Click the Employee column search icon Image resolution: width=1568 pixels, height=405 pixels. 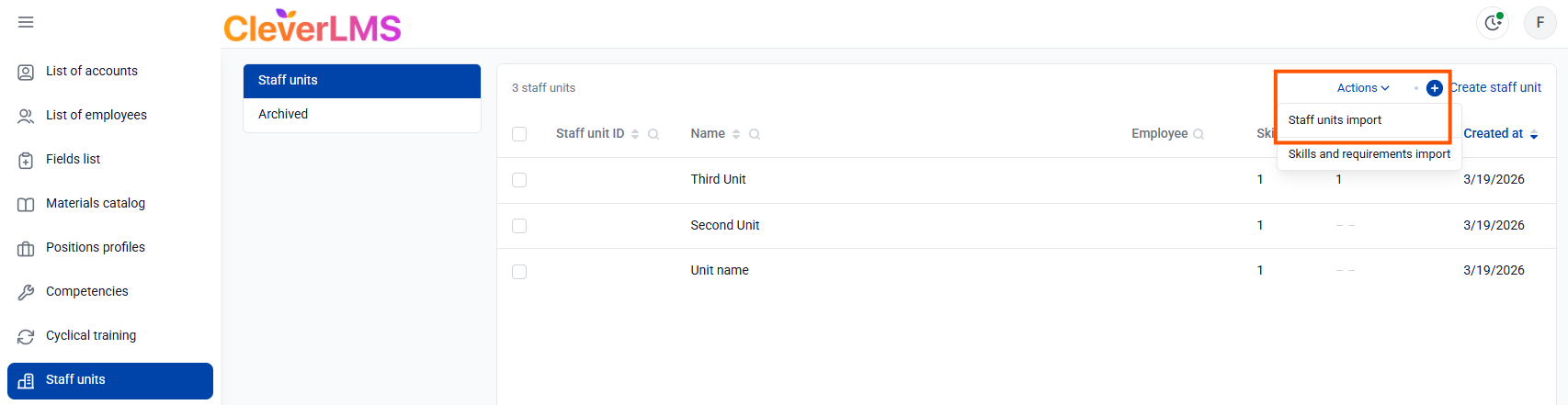[1199, 134]
